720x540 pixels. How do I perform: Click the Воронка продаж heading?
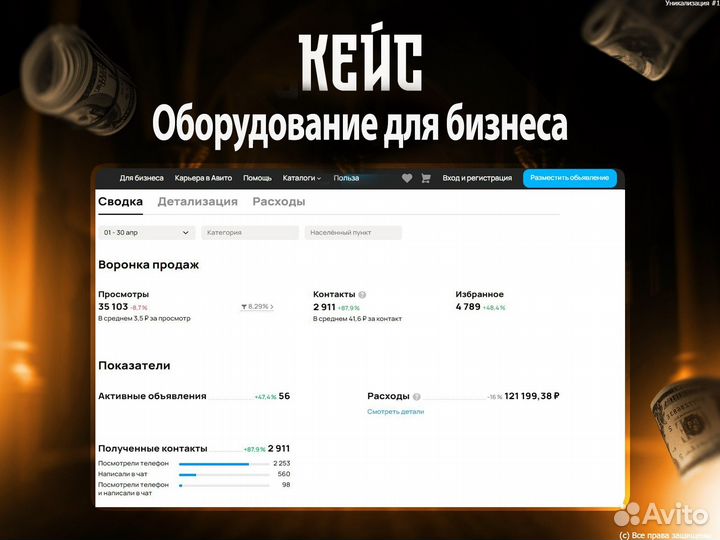(x=148, y=265)
